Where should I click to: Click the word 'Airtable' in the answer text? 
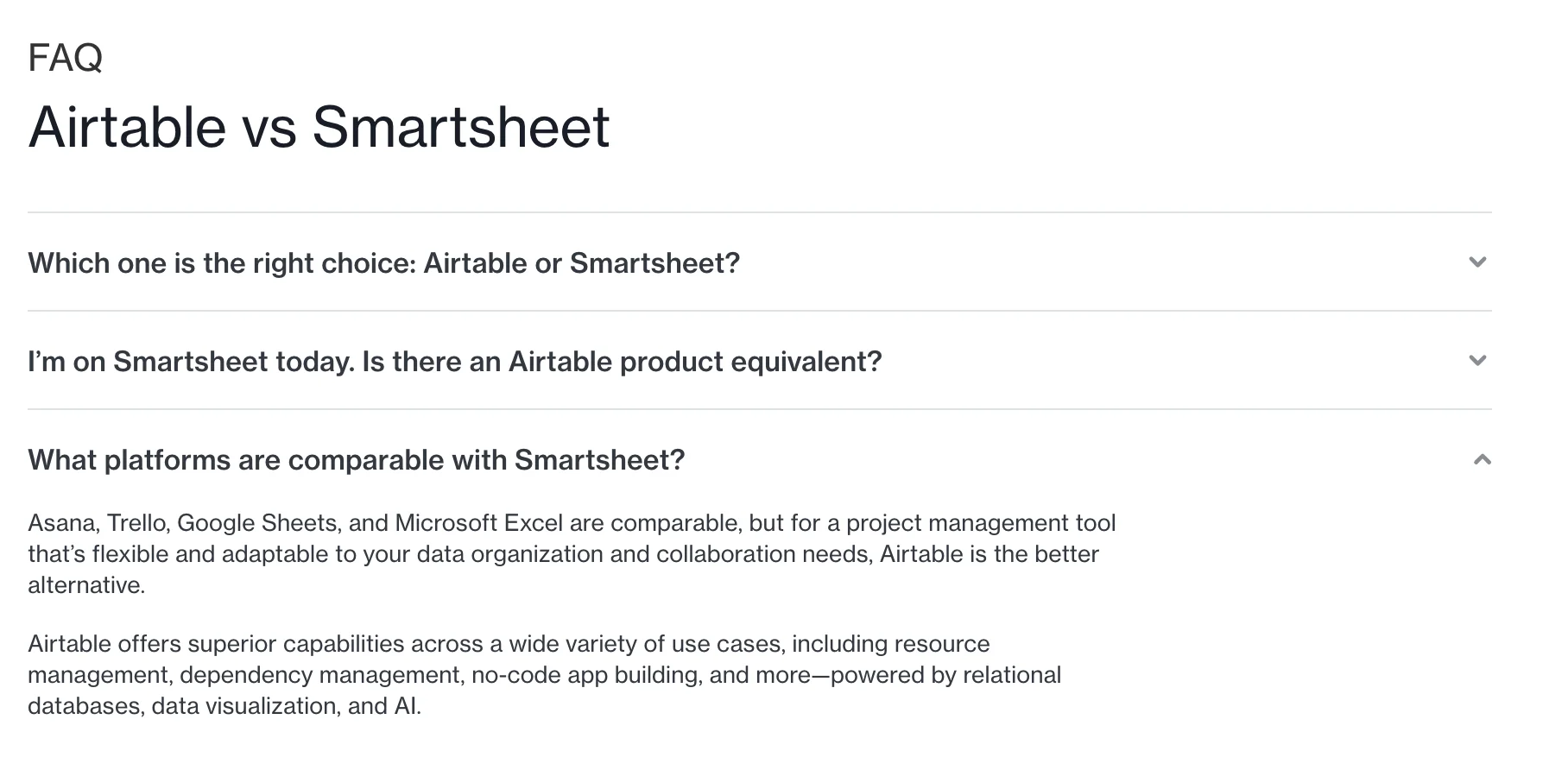[920, 554]
